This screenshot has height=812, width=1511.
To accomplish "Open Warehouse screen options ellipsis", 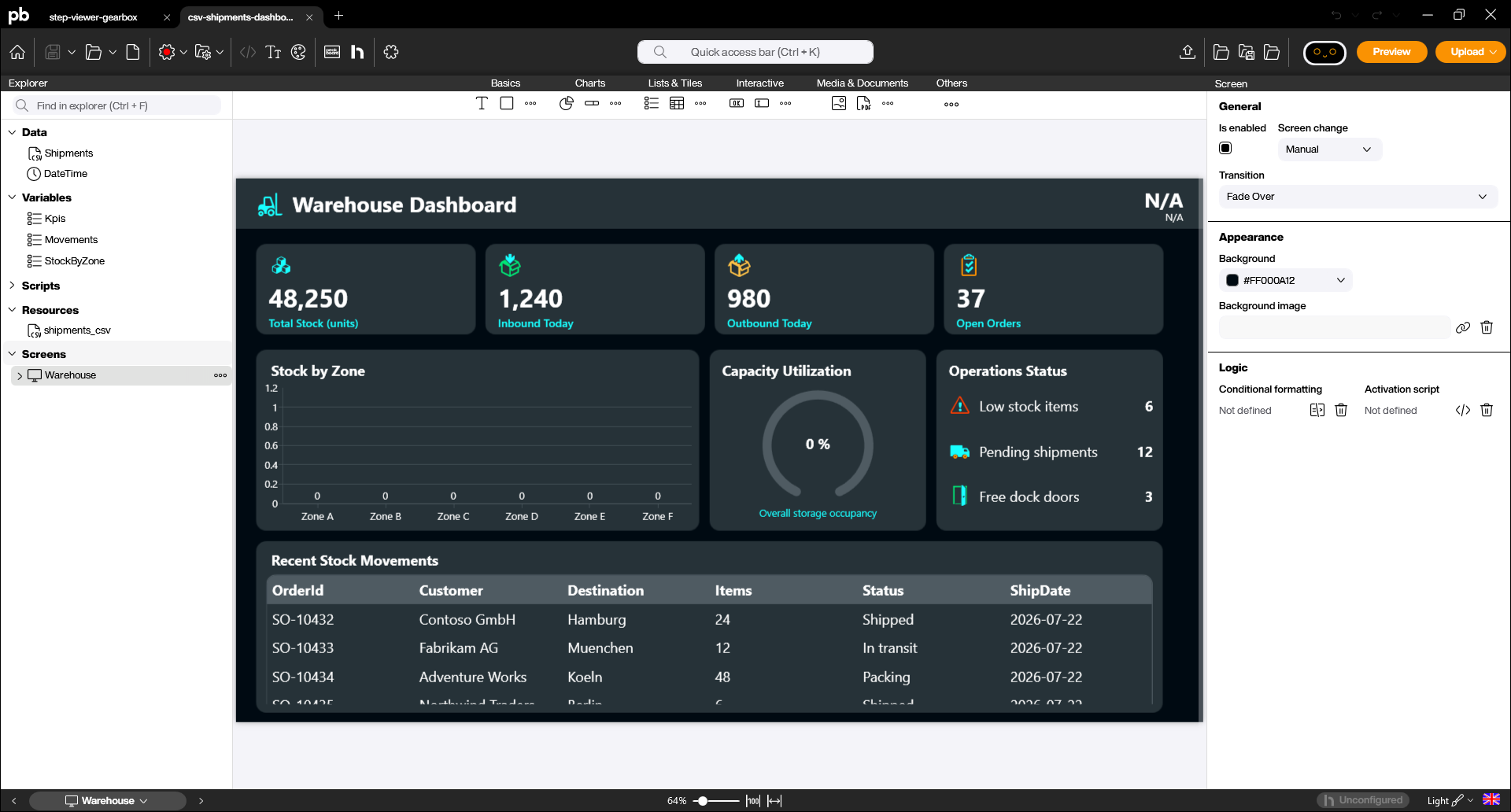I will coord(220,375).
